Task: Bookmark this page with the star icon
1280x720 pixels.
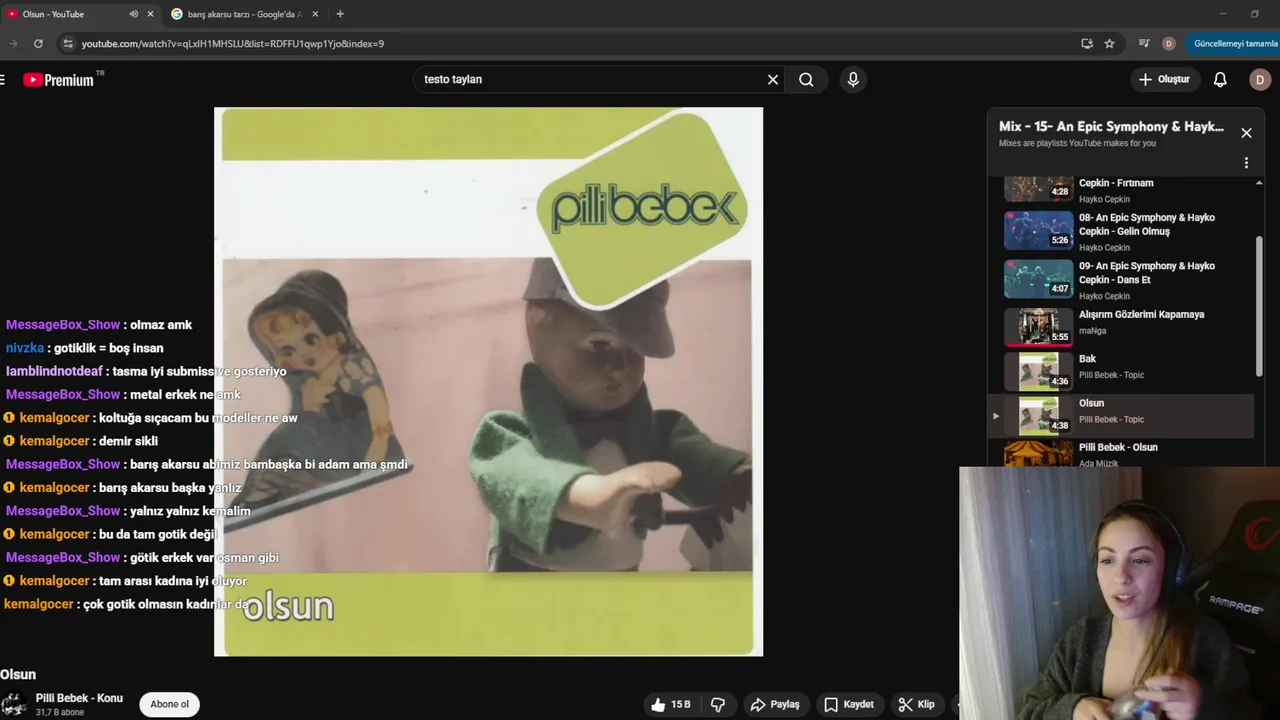Action: pos(1109,43)
